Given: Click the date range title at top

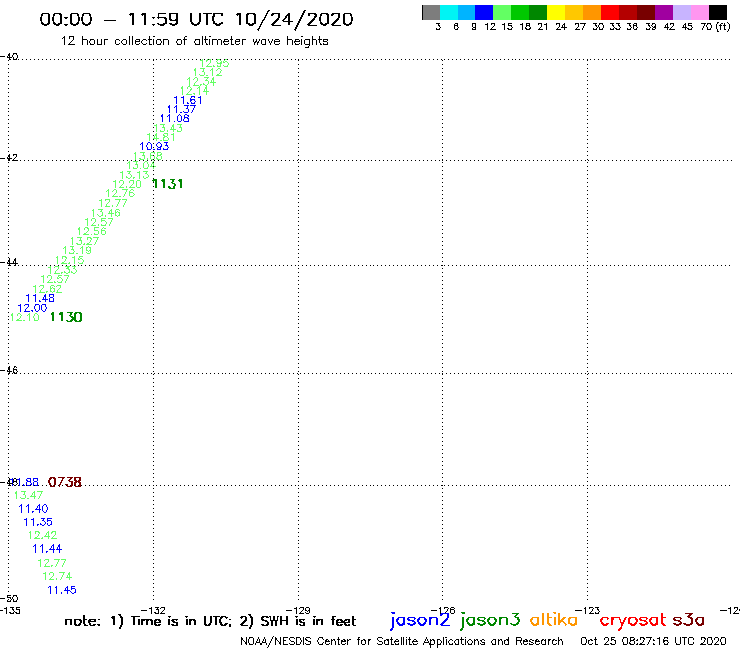Looking at the screenshot, I should [196, 19].
